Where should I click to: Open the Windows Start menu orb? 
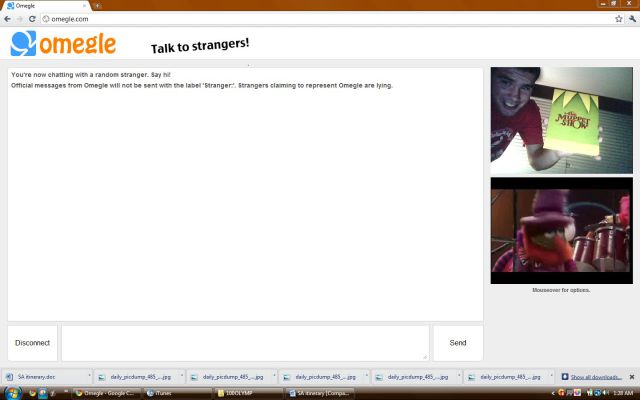pos(12,393)
